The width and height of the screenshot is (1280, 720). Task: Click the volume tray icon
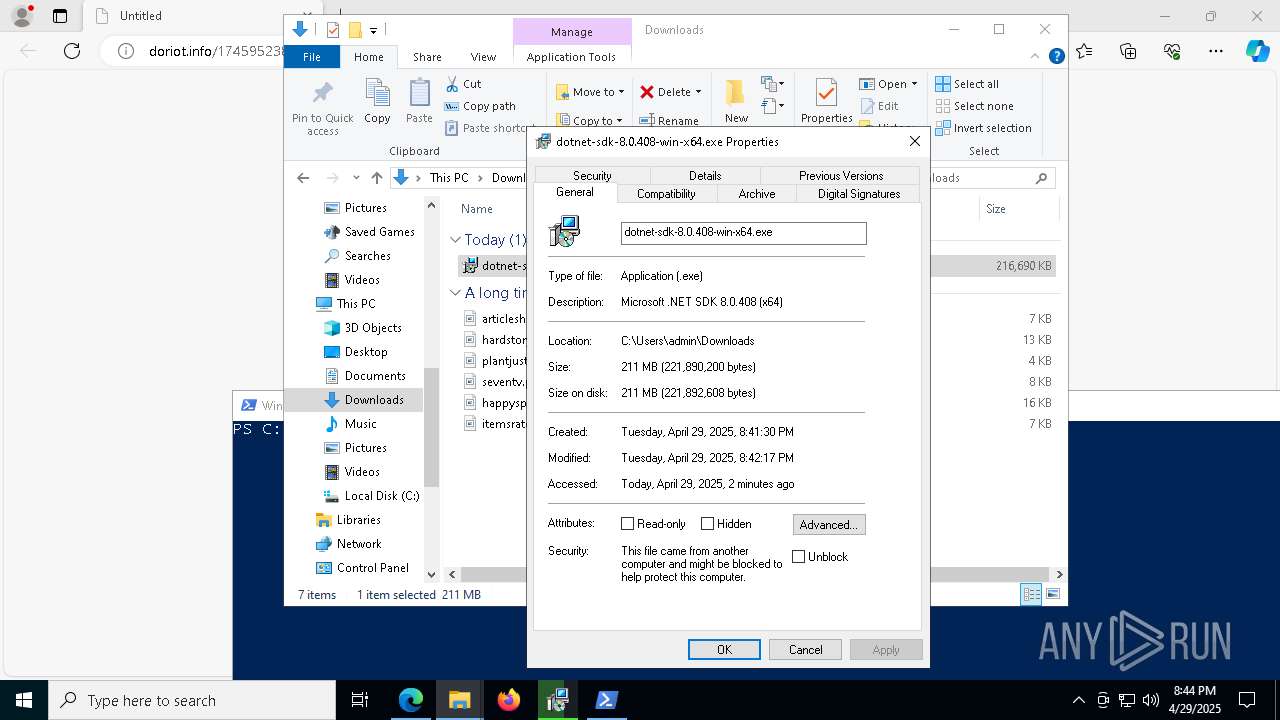coord(1151,700)
